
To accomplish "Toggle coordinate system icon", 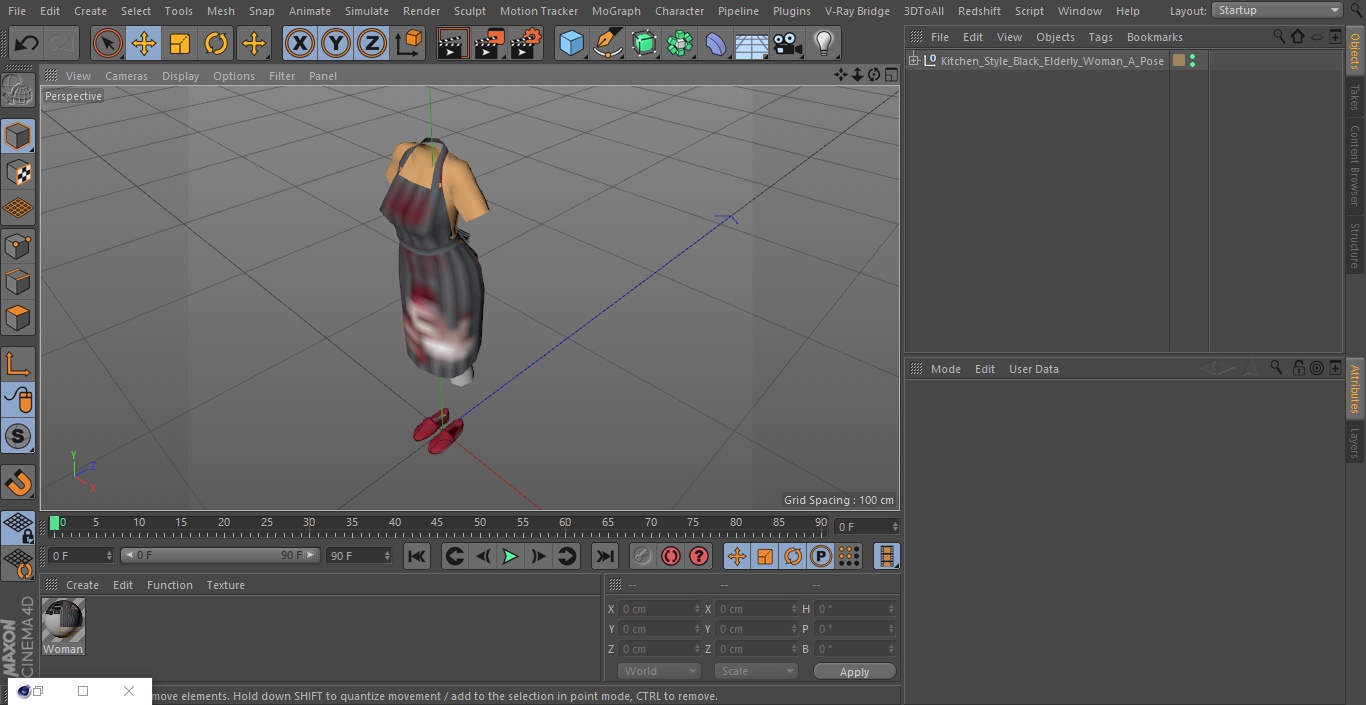I will point(409,43).
